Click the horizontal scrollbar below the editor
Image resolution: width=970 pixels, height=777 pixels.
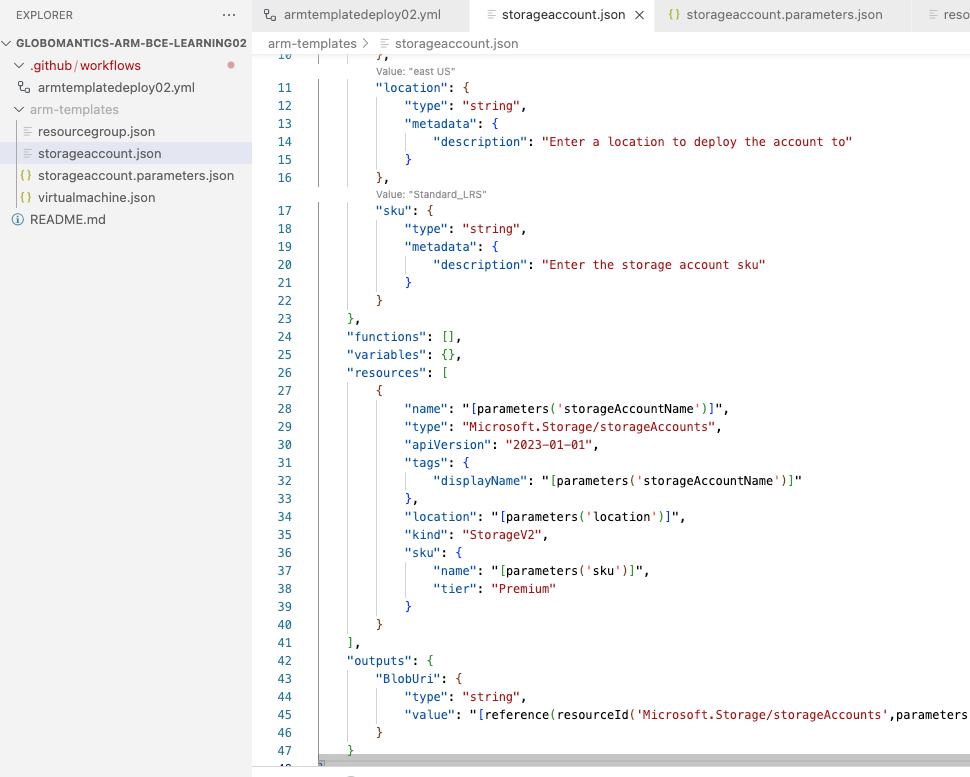(643, 760)
